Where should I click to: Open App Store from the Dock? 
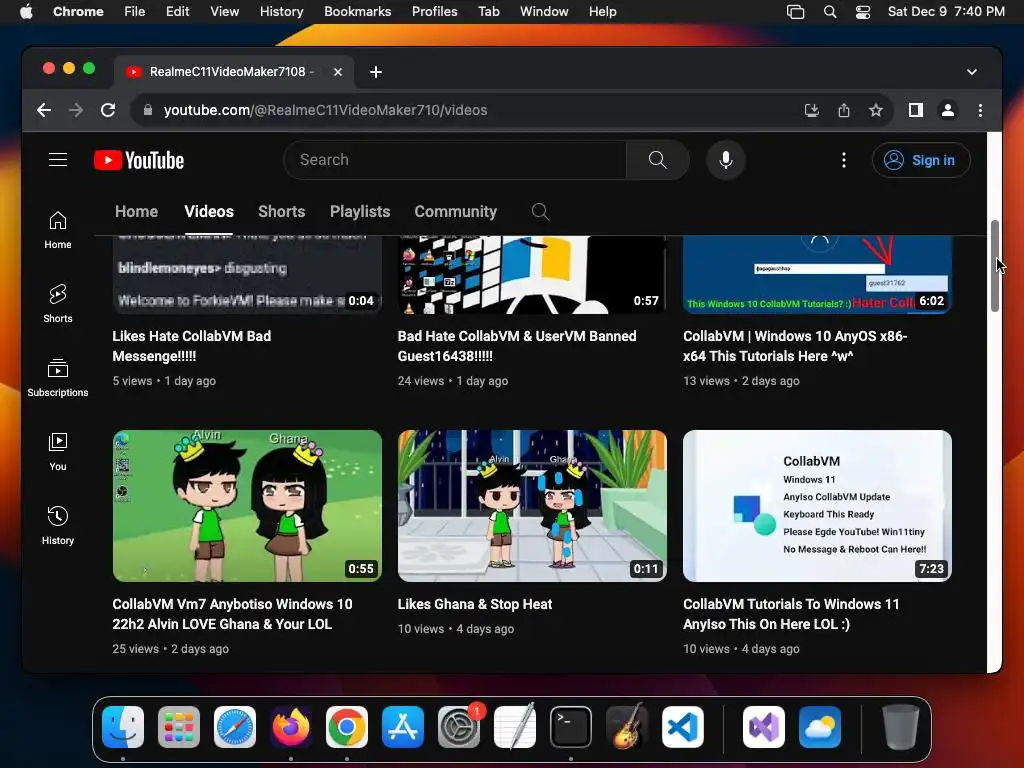click(403, 727)
